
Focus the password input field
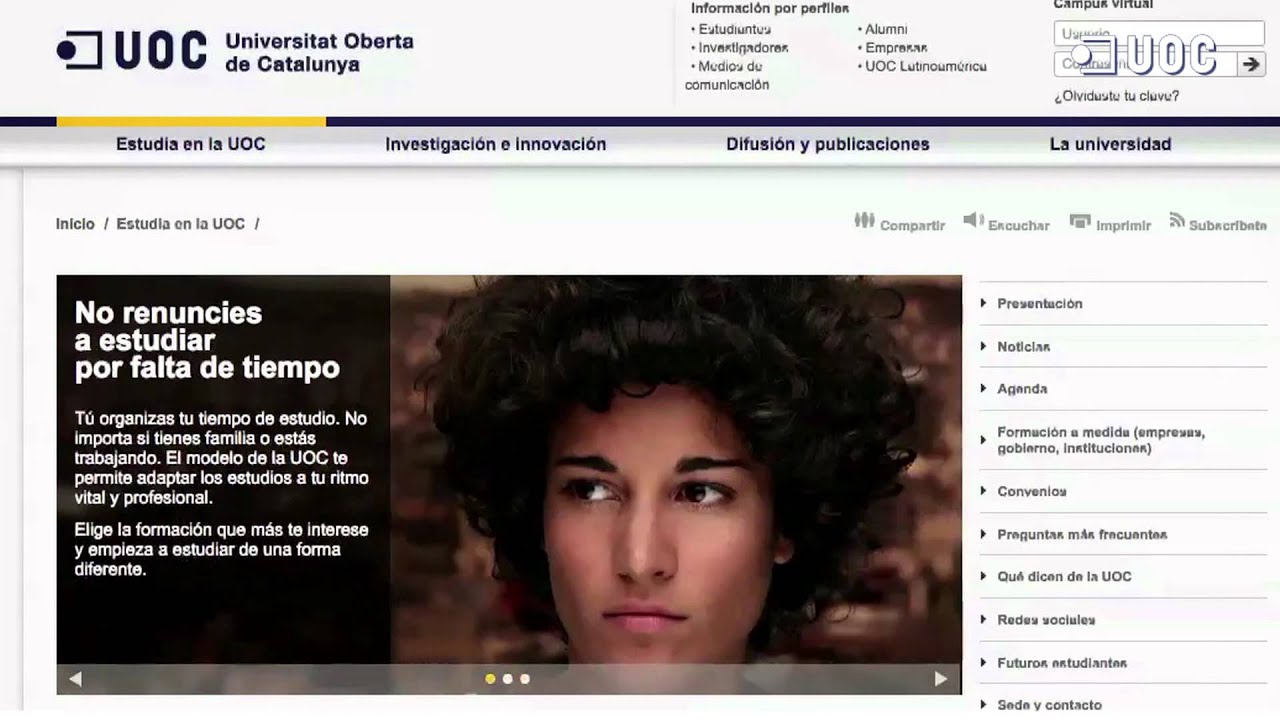tap(1145, 64)
